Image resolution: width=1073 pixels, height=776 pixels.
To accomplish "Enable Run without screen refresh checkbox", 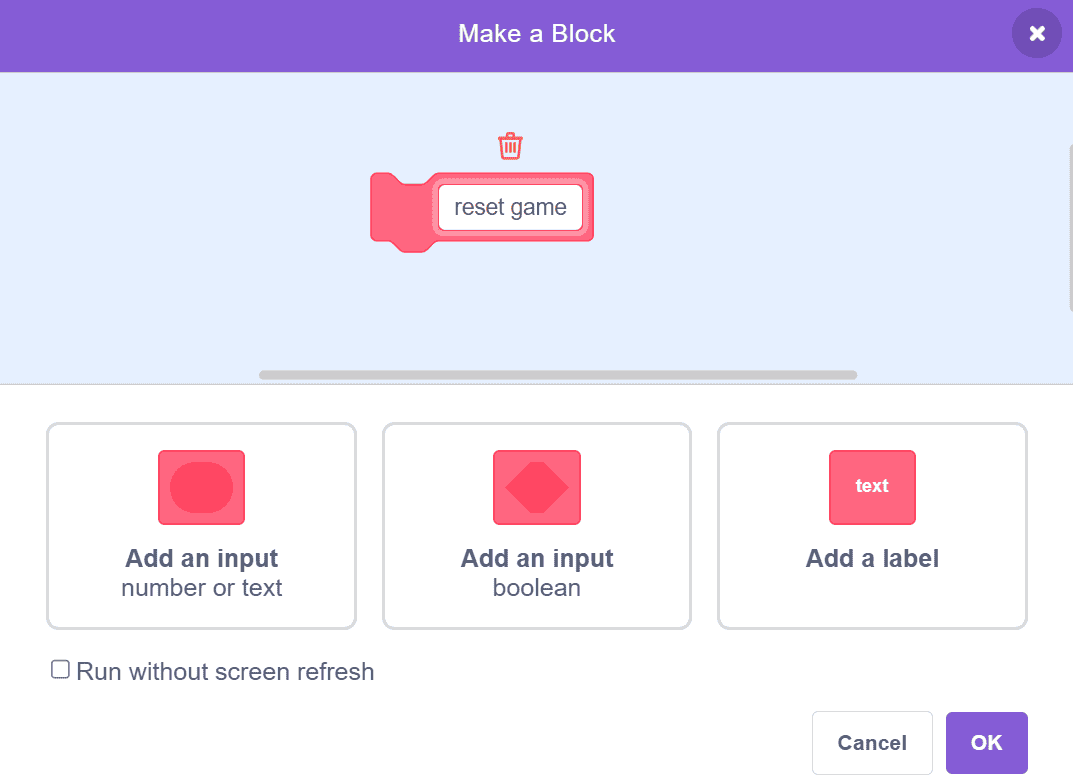I will (x=61, y=670).
